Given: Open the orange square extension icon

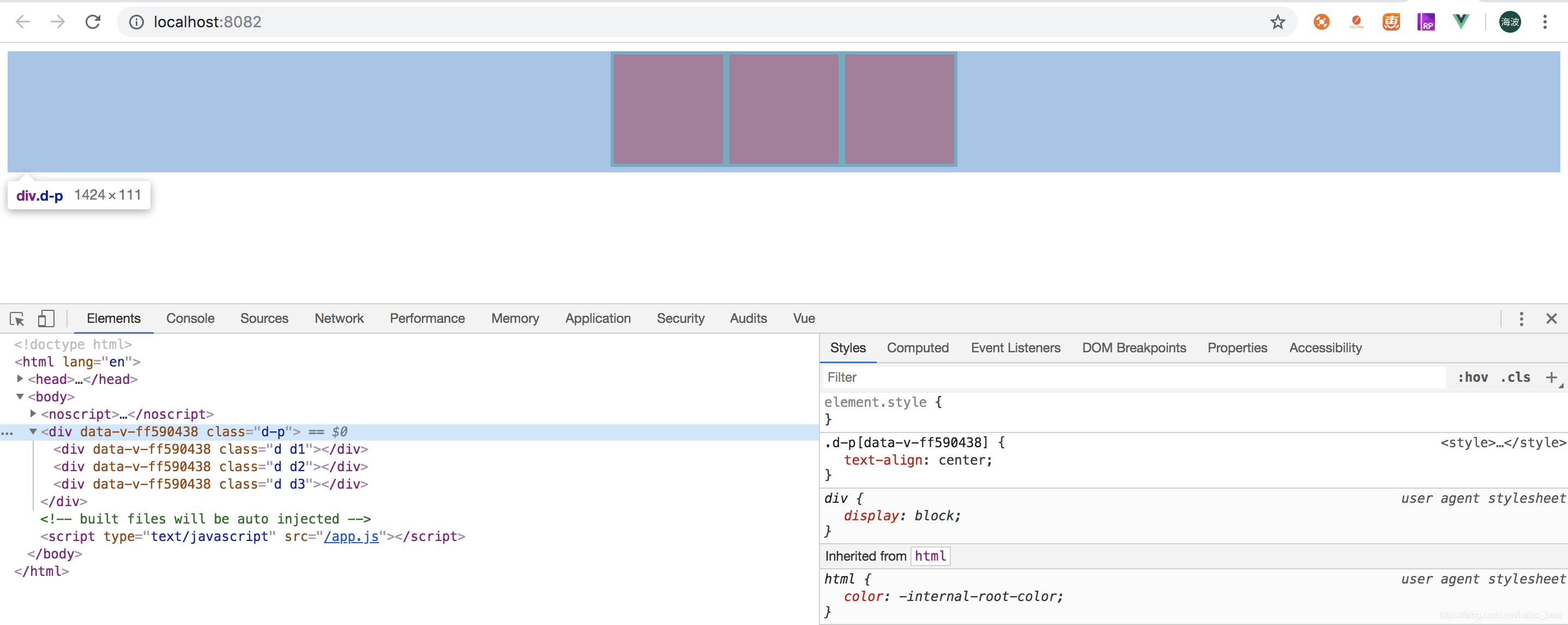Looking at the screenshot, I should click(1391, 22).
